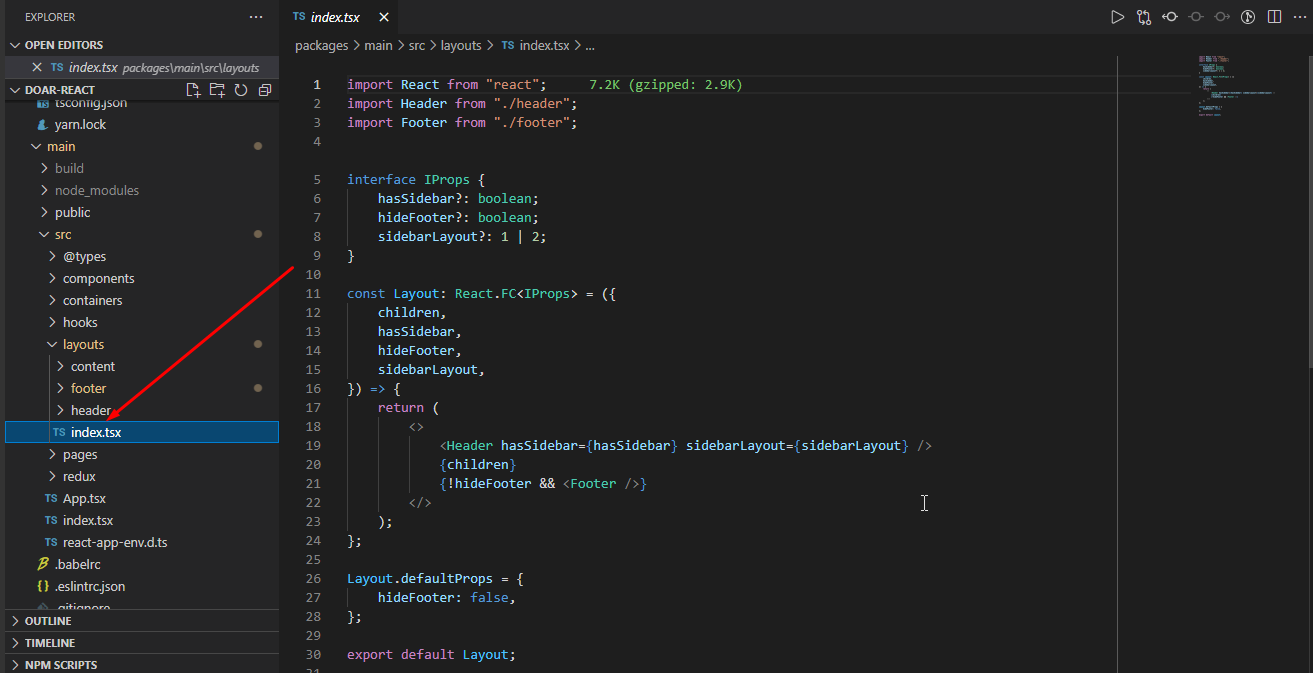Expand the footer folder

[142, 388]
